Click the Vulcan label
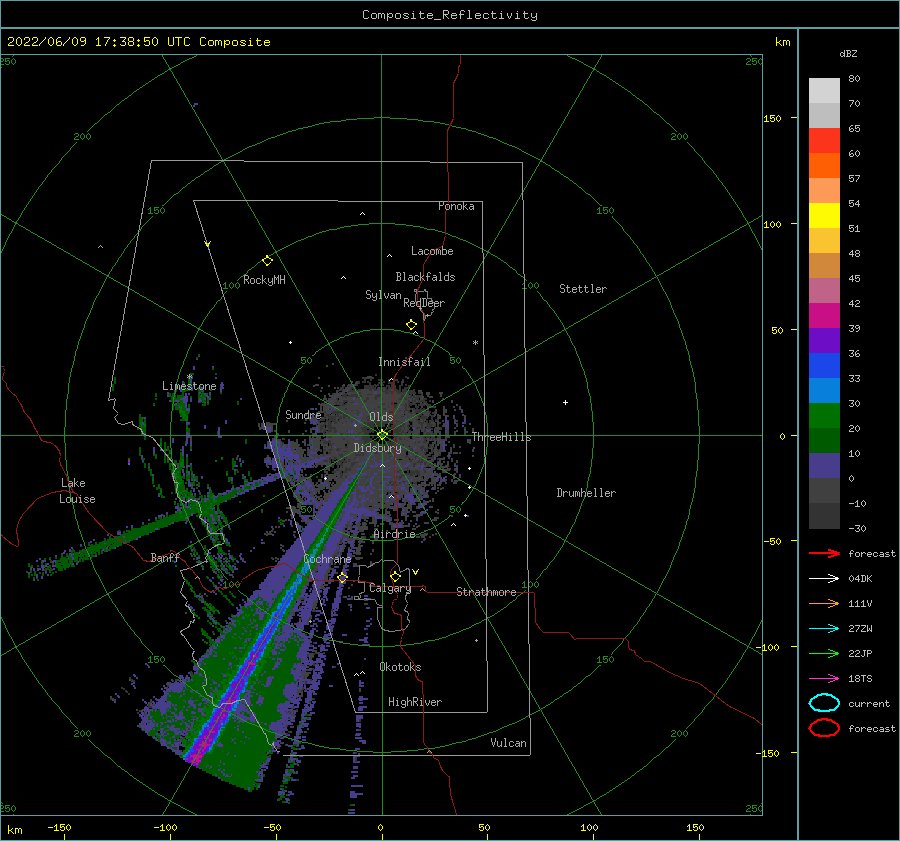900x841 pixels. pos(508,743)
